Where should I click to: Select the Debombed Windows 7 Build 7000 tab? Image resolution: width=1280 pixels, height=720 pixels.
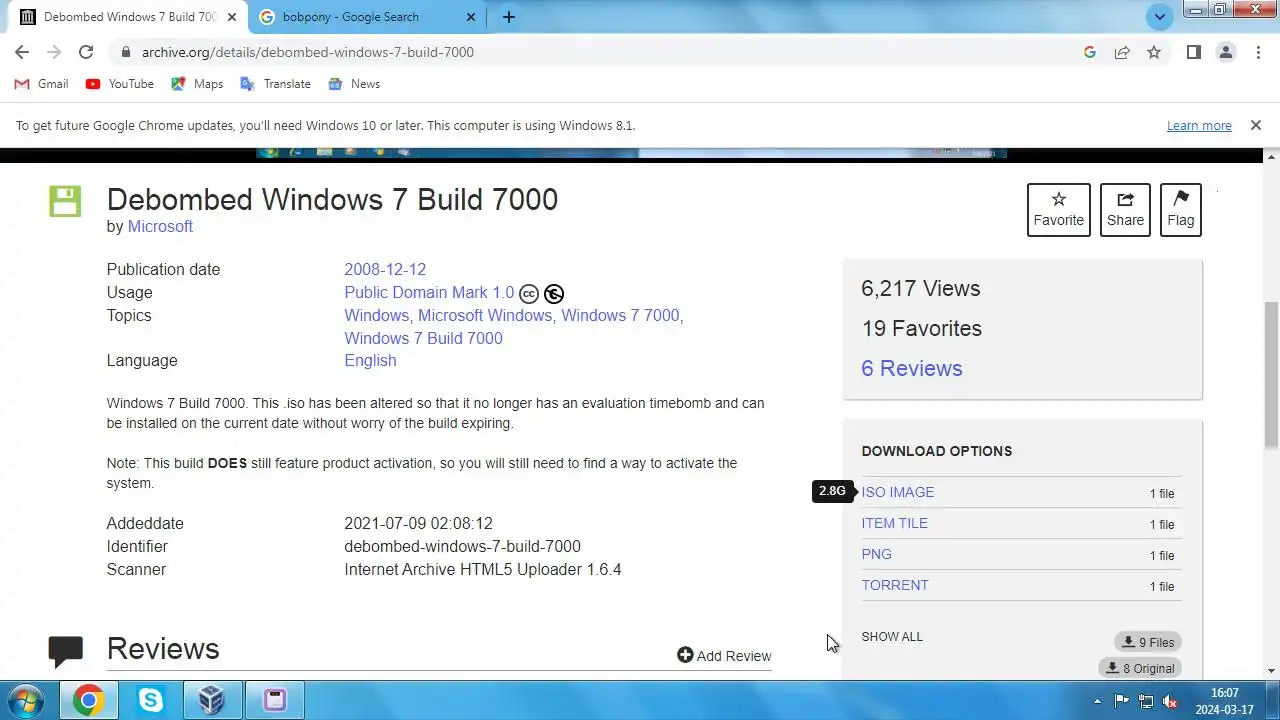pyautogui.click(x=128, y=17)
